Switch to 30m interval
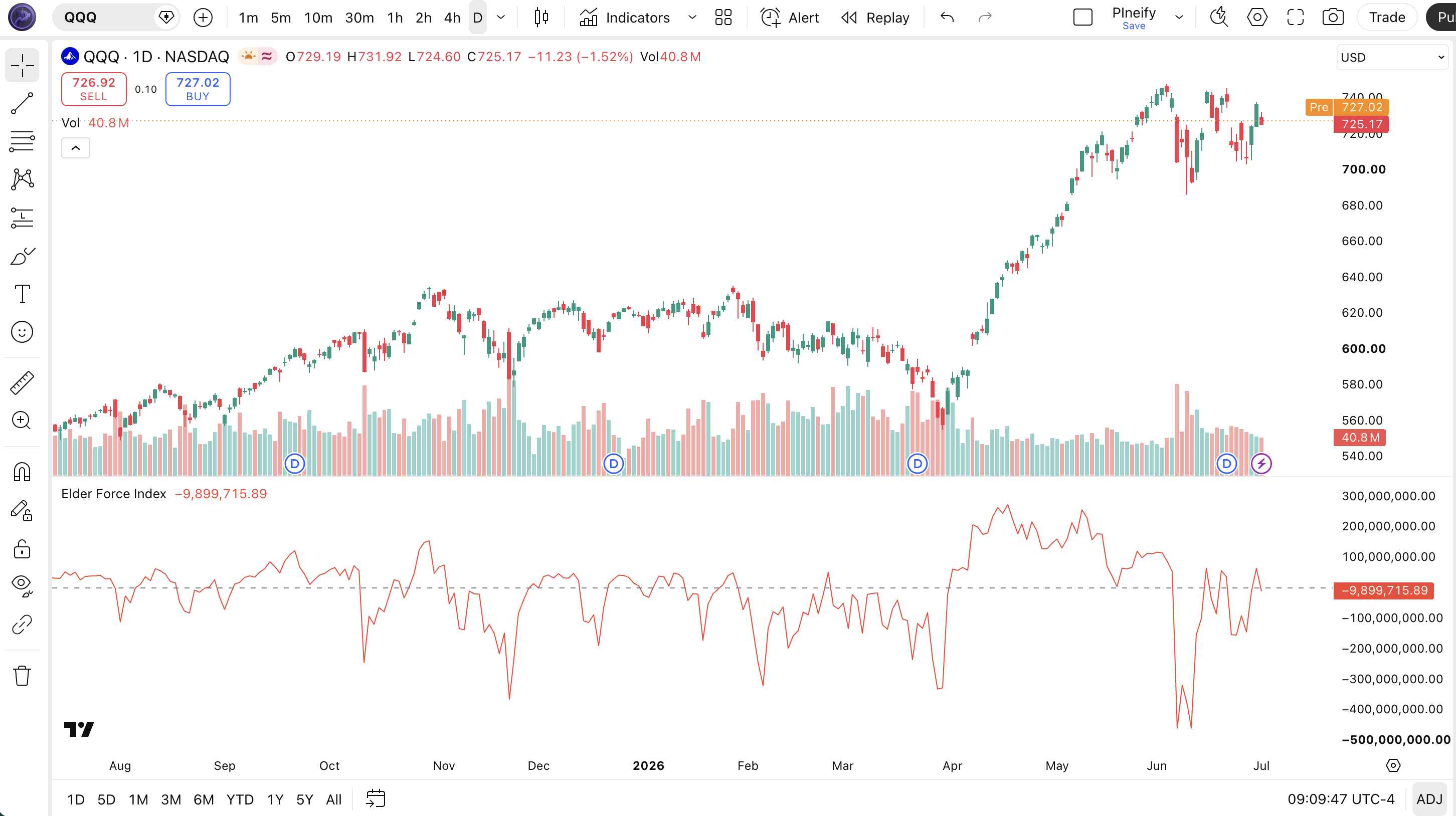The width and height of the screenshot is (1456, 816). point(359,18)
